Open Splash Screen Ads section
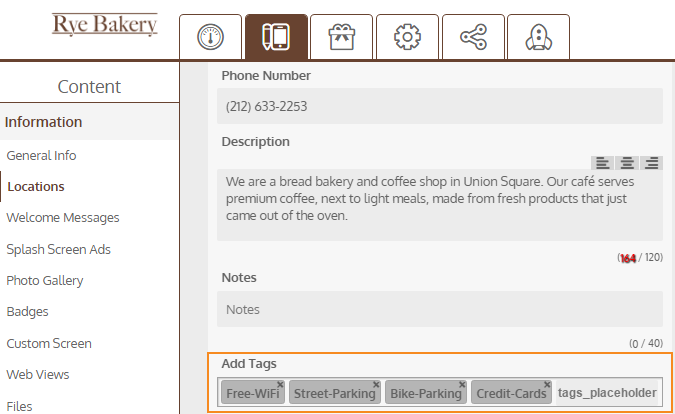Image resolution: width=675 pixels, height=414 pixels. 59,249
